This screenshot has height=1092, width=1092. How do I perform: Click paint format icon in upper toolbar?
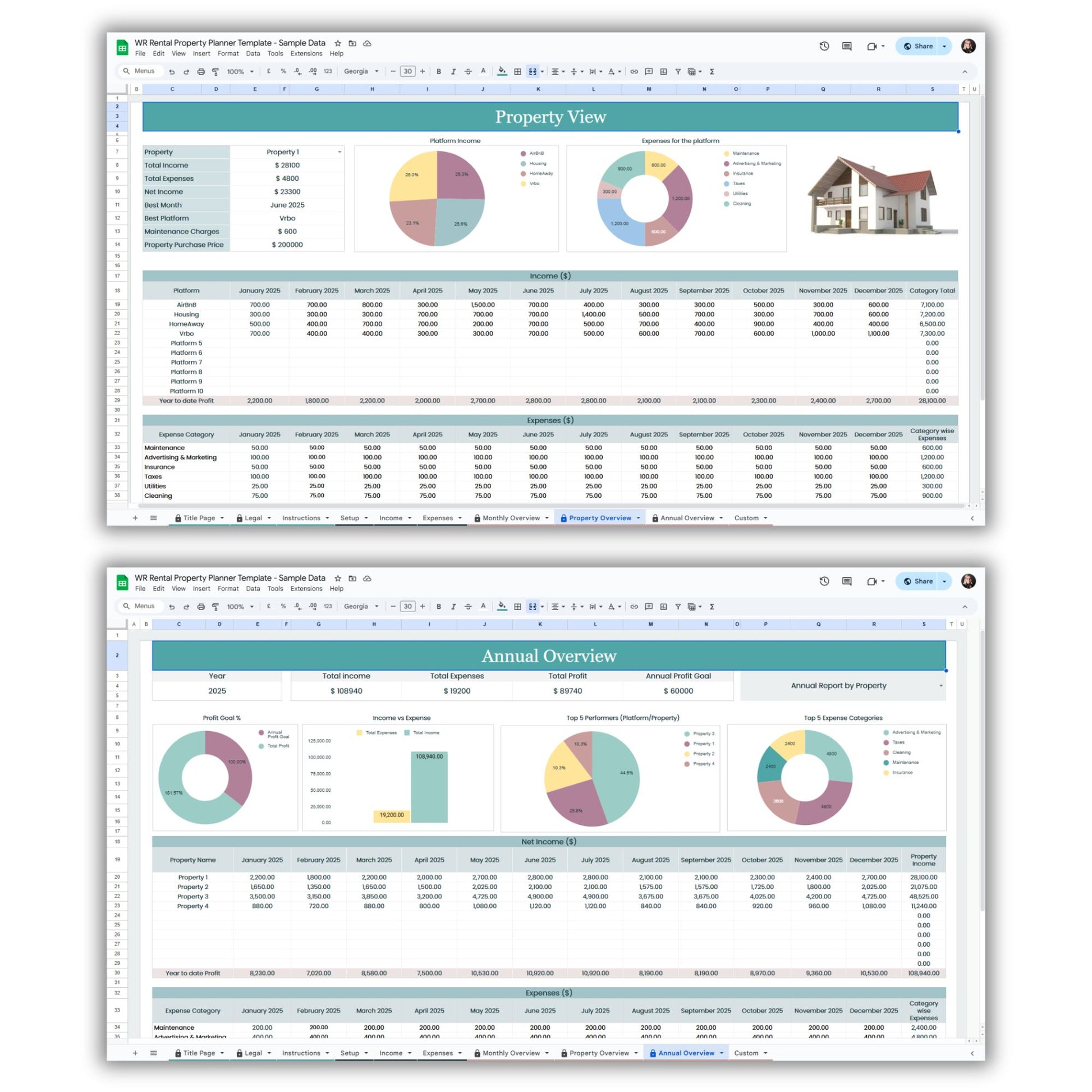pos(215,72)
